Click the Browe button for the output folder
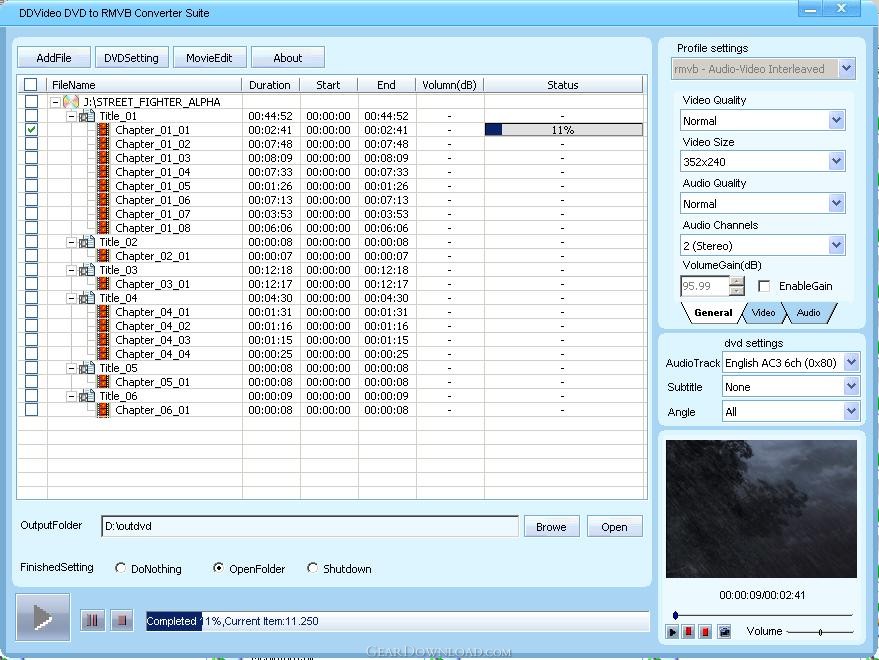The image size is (879, 660). tap(552, 527)
